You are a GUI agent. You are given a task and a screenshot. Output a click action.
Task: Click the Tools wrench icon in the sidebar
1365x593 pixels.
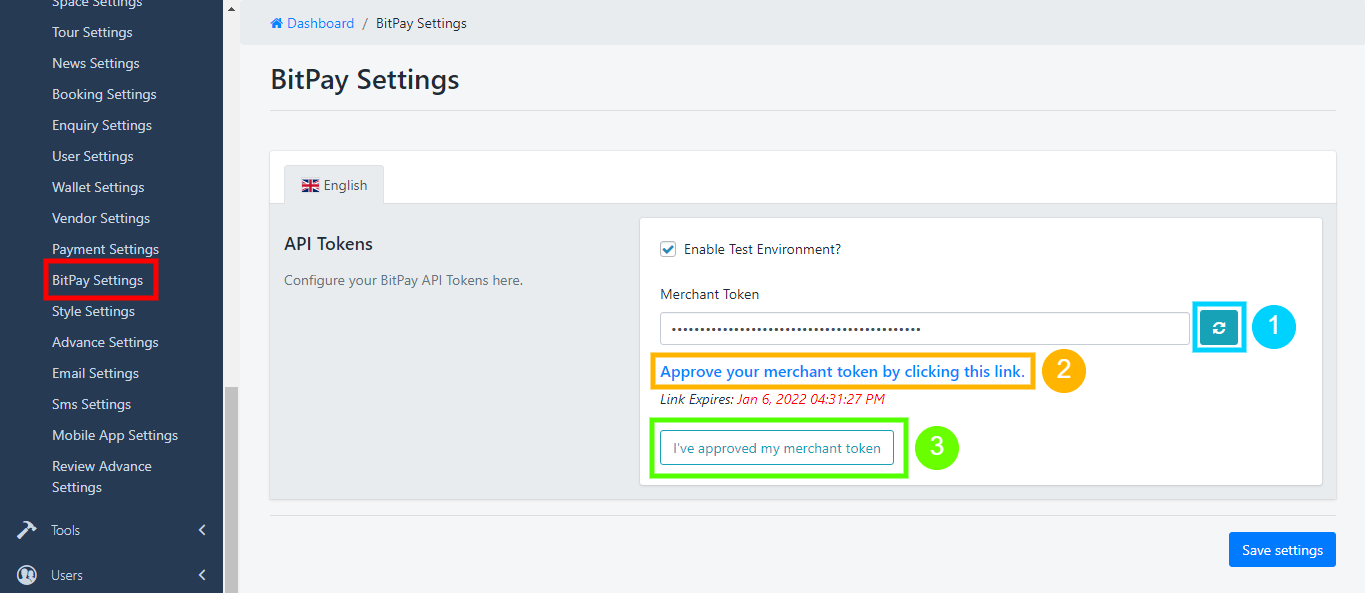point(24,530)
